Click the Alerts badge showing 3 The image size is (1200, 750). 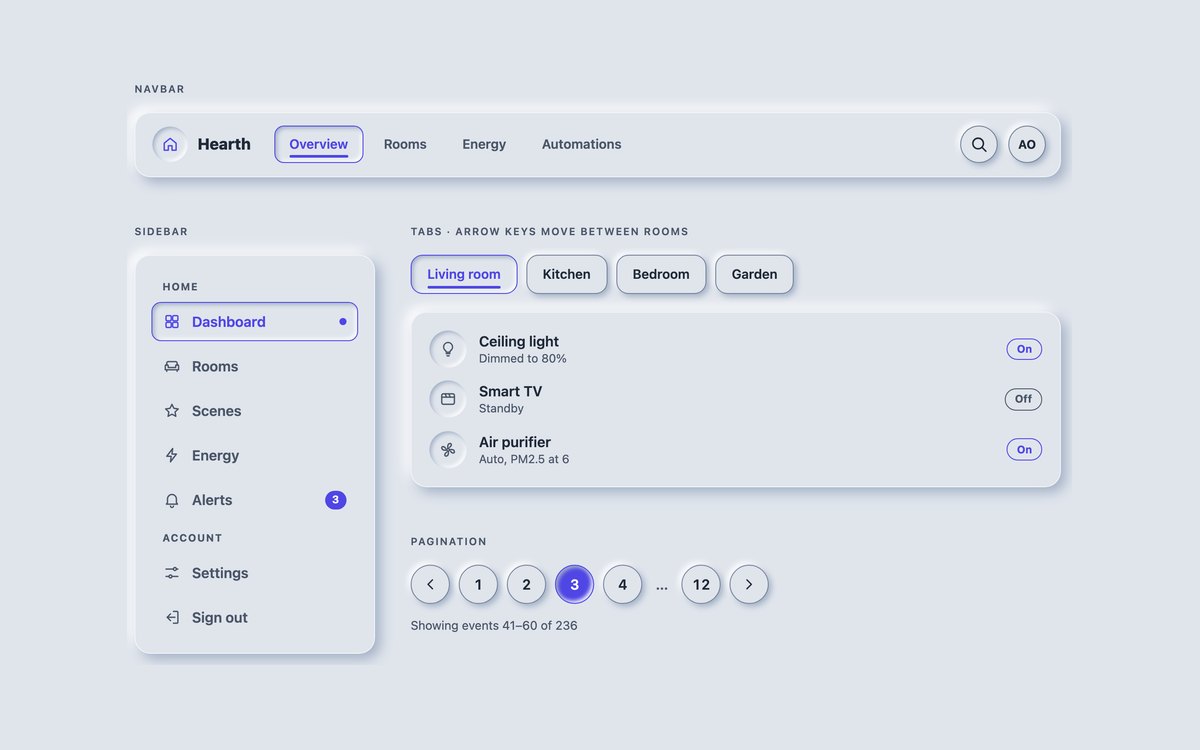pyautogui.click(x=336, y=500)
